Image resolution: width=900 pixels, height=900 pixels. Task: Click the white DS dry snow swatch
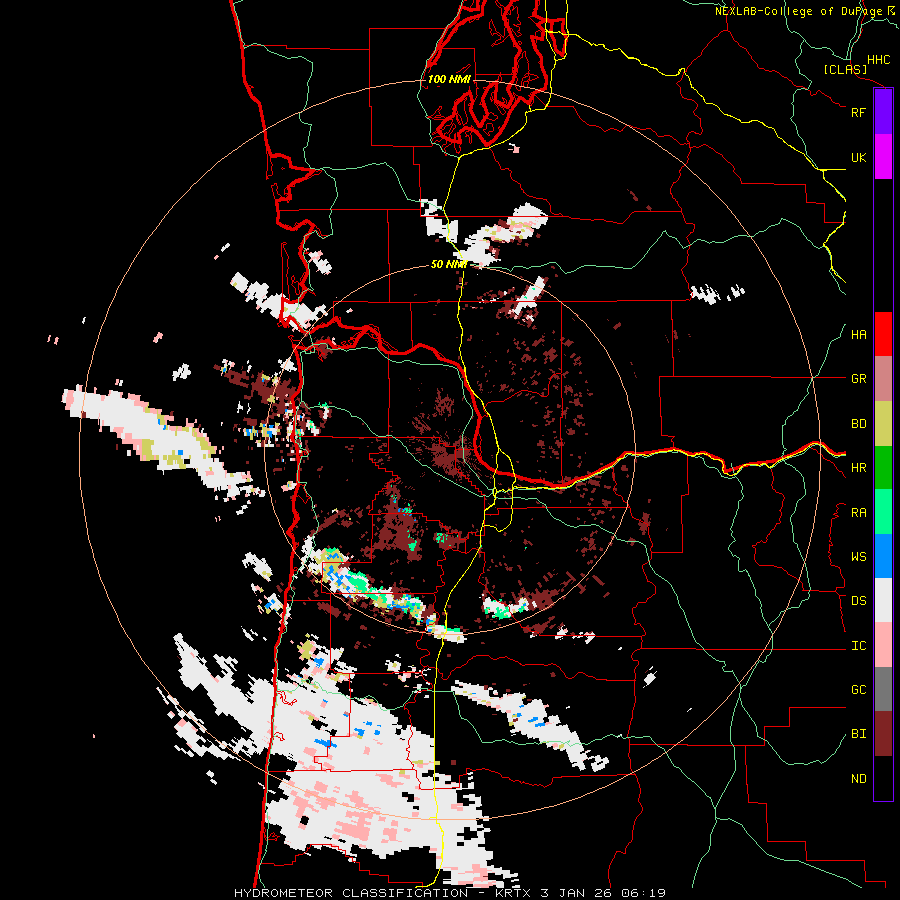point(883,600)
